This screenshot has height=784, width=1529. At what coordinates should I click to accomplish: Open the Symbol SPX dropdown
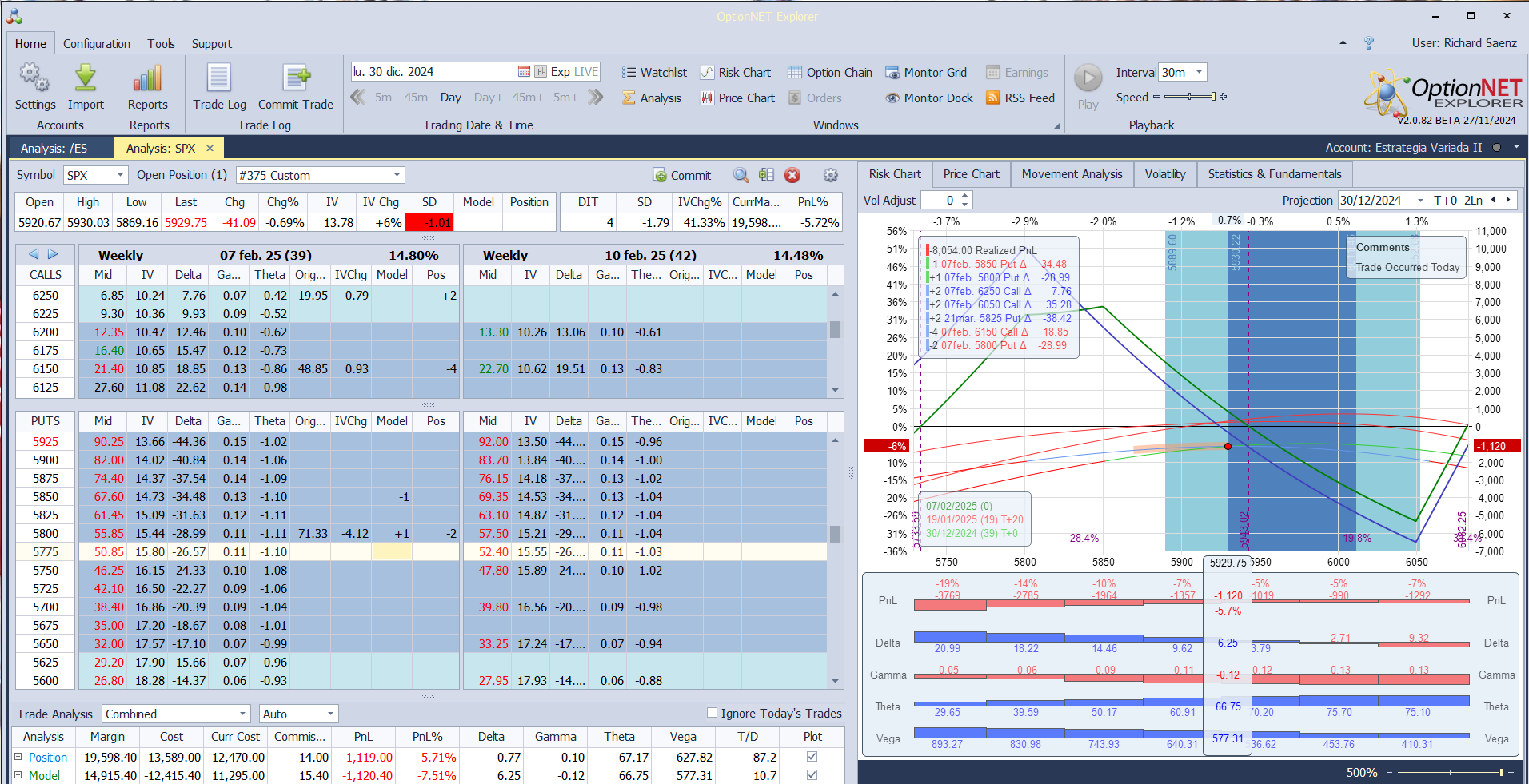click(120, 175)
